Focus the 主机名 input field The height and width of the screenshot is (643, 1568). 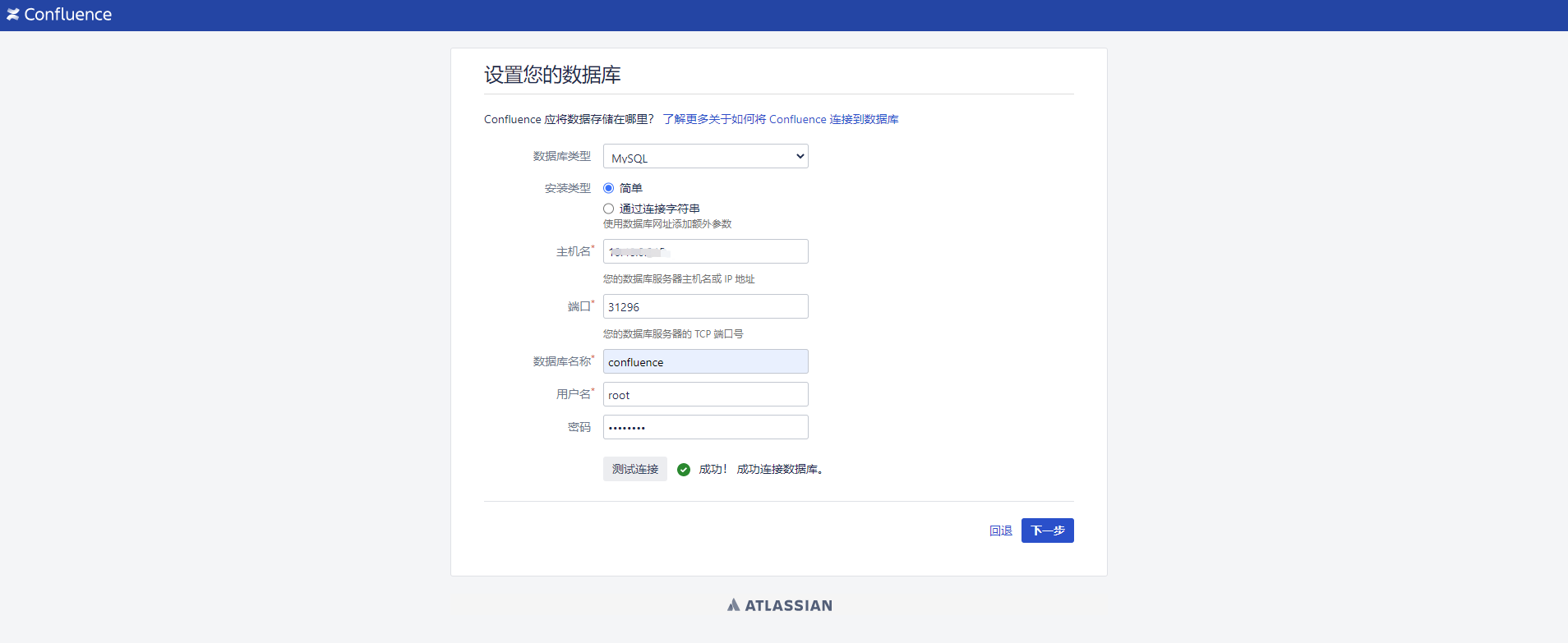click(705, 252)
